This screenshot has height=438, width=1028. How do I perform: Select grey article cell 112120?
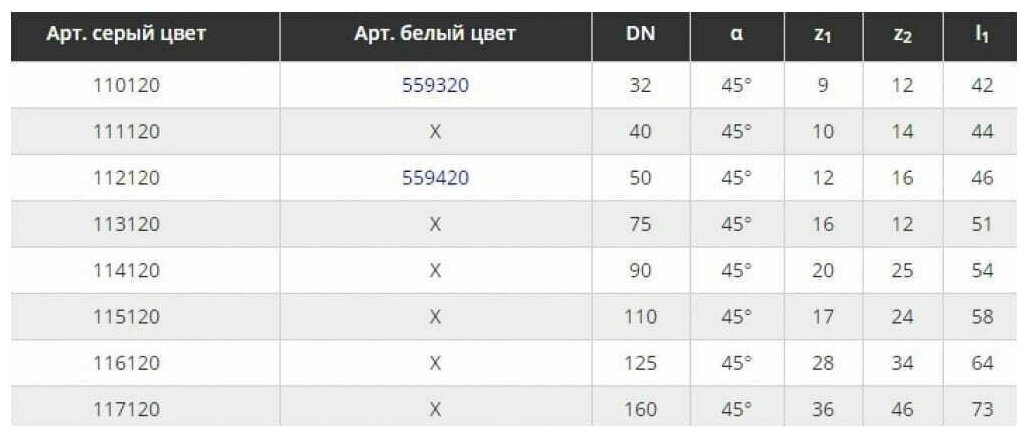[x=126, y=178]
